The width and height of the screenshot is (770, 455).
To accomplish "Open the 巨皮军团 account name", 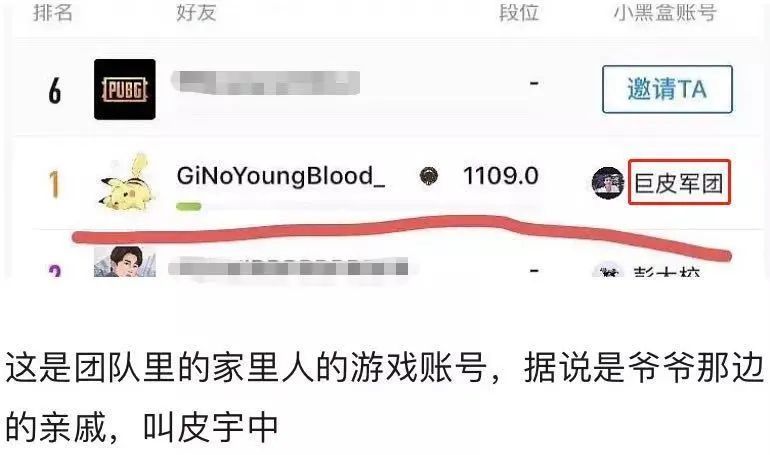I will [x=679, y=184].
